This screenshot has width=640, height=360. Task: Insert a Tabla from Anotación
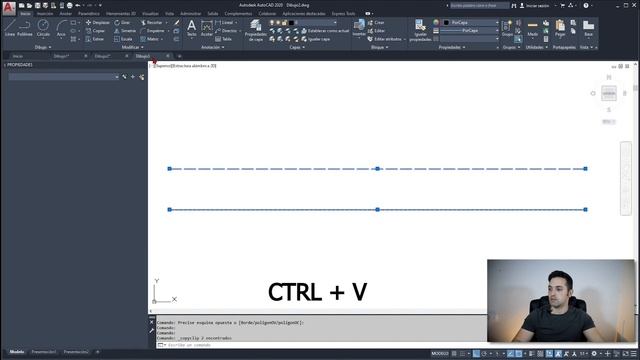pos(223,39)
